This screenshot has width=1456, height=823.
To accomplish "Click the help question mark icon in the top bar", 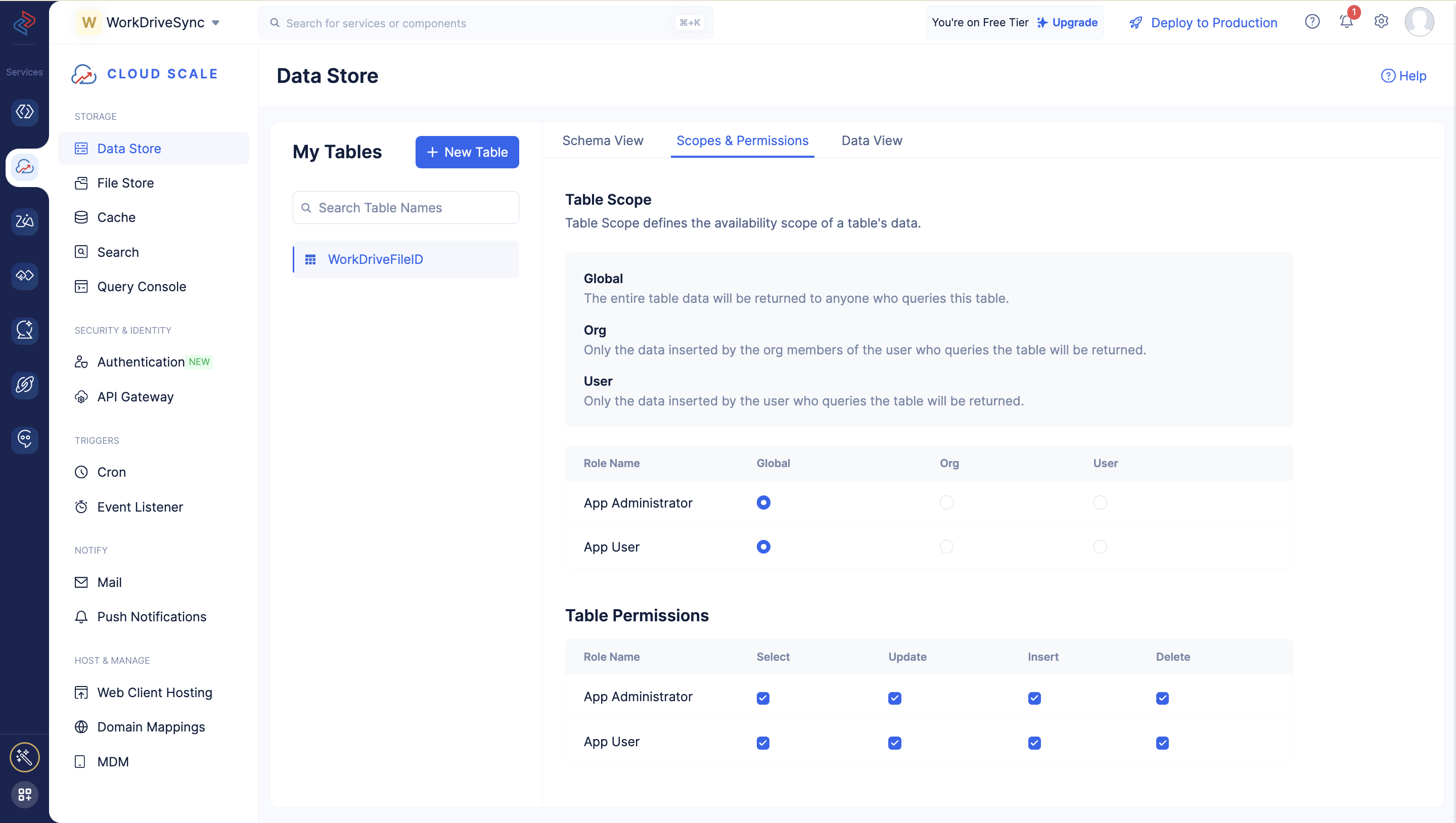I will (1312, 22).
